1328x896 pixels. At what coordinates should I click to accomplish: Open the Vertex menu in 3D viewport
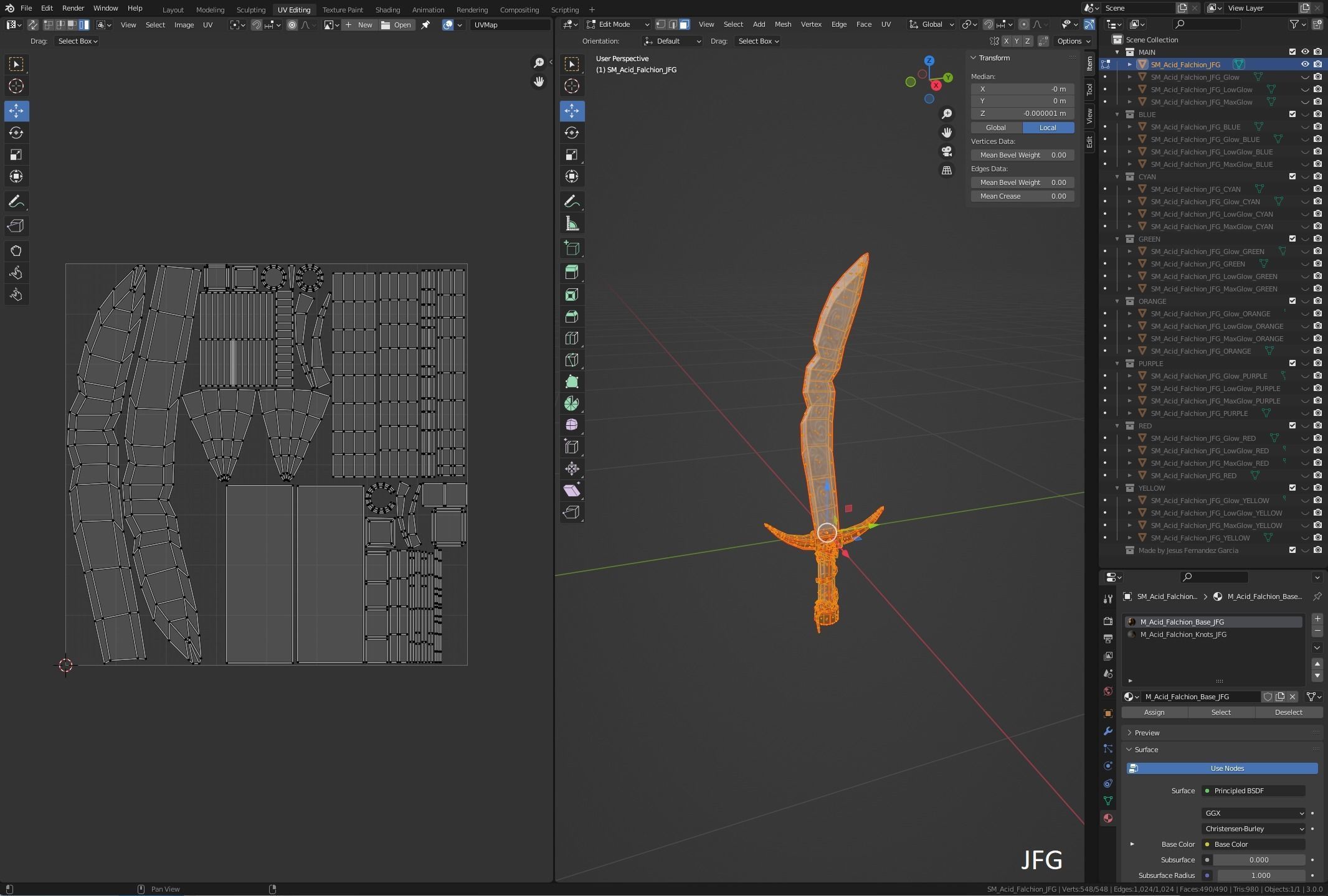[811, 24]
